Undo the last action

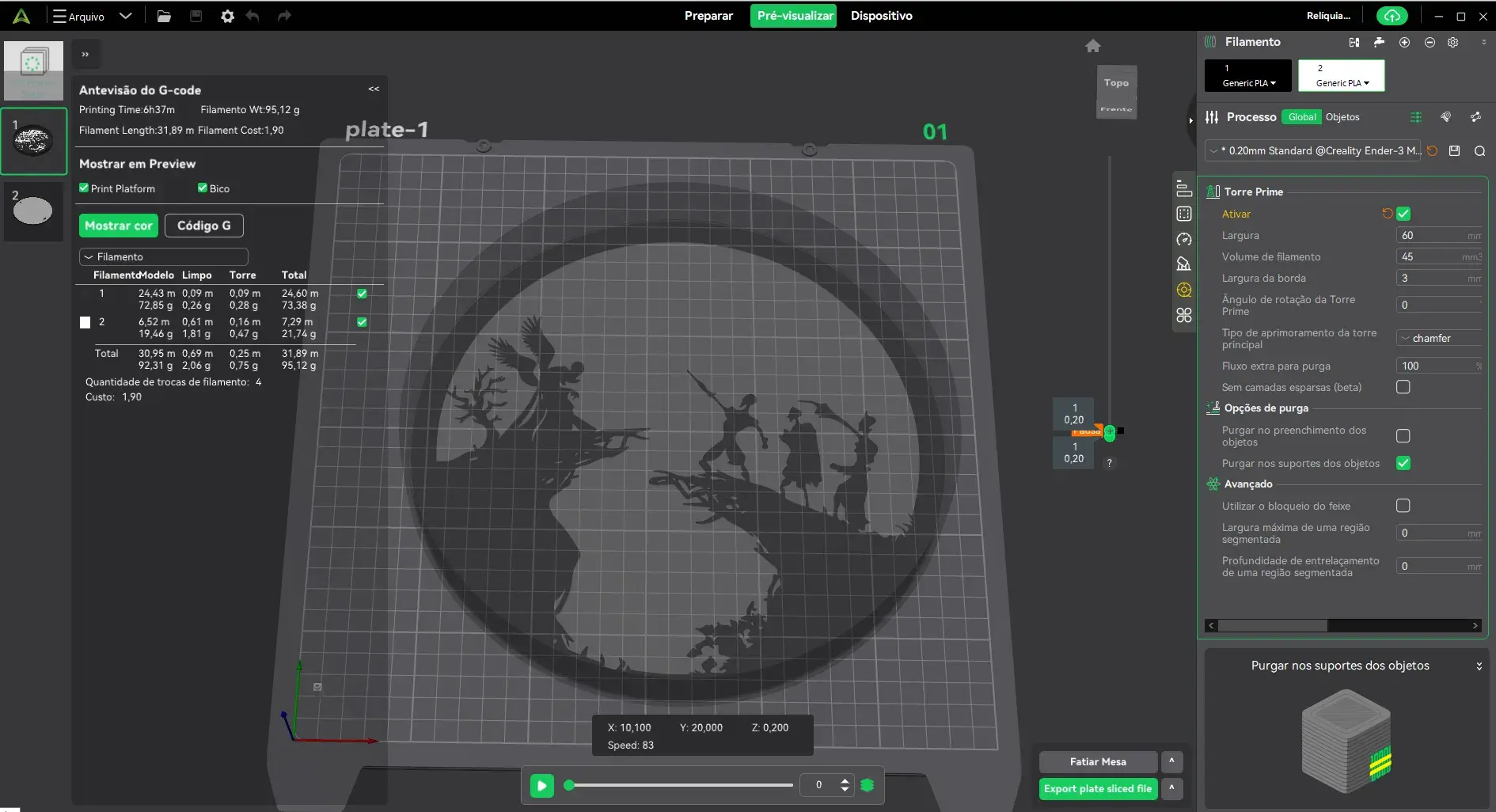(x=252, y=16)
